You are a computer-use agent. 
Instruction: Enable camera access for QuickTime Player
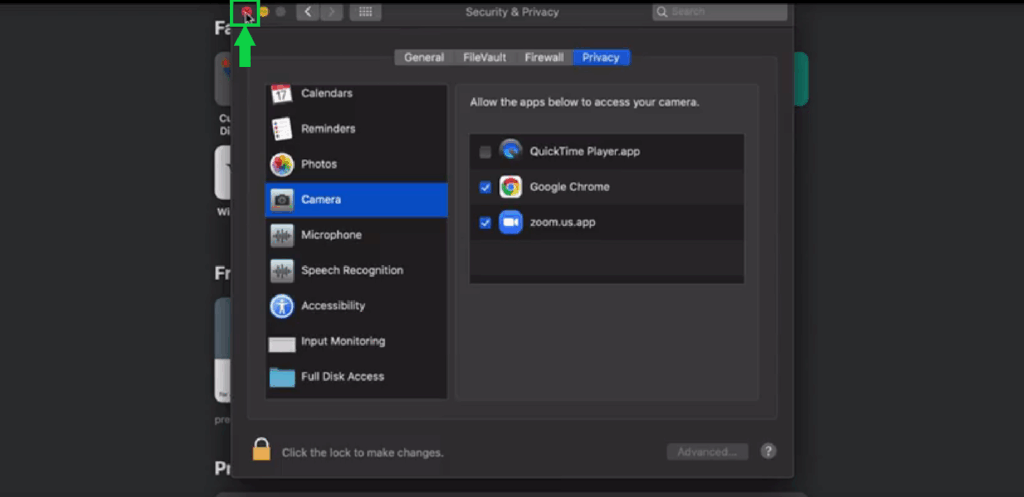pos(485,152)
